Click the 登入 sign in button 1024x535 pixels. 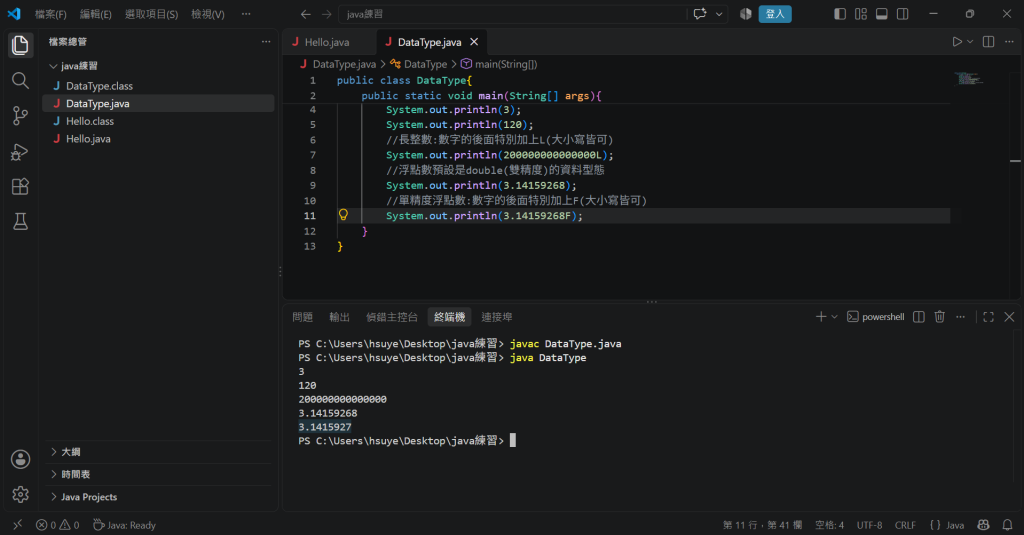(x=775, y=14)
